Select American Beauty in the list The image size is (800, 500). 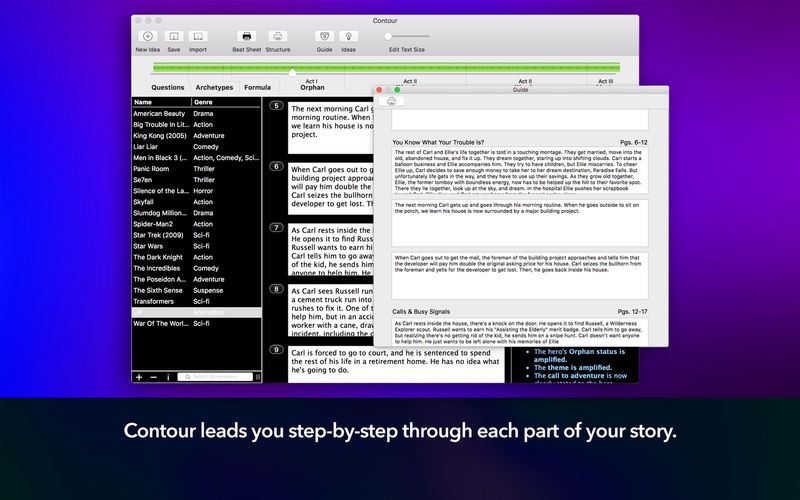pos(196,114)
